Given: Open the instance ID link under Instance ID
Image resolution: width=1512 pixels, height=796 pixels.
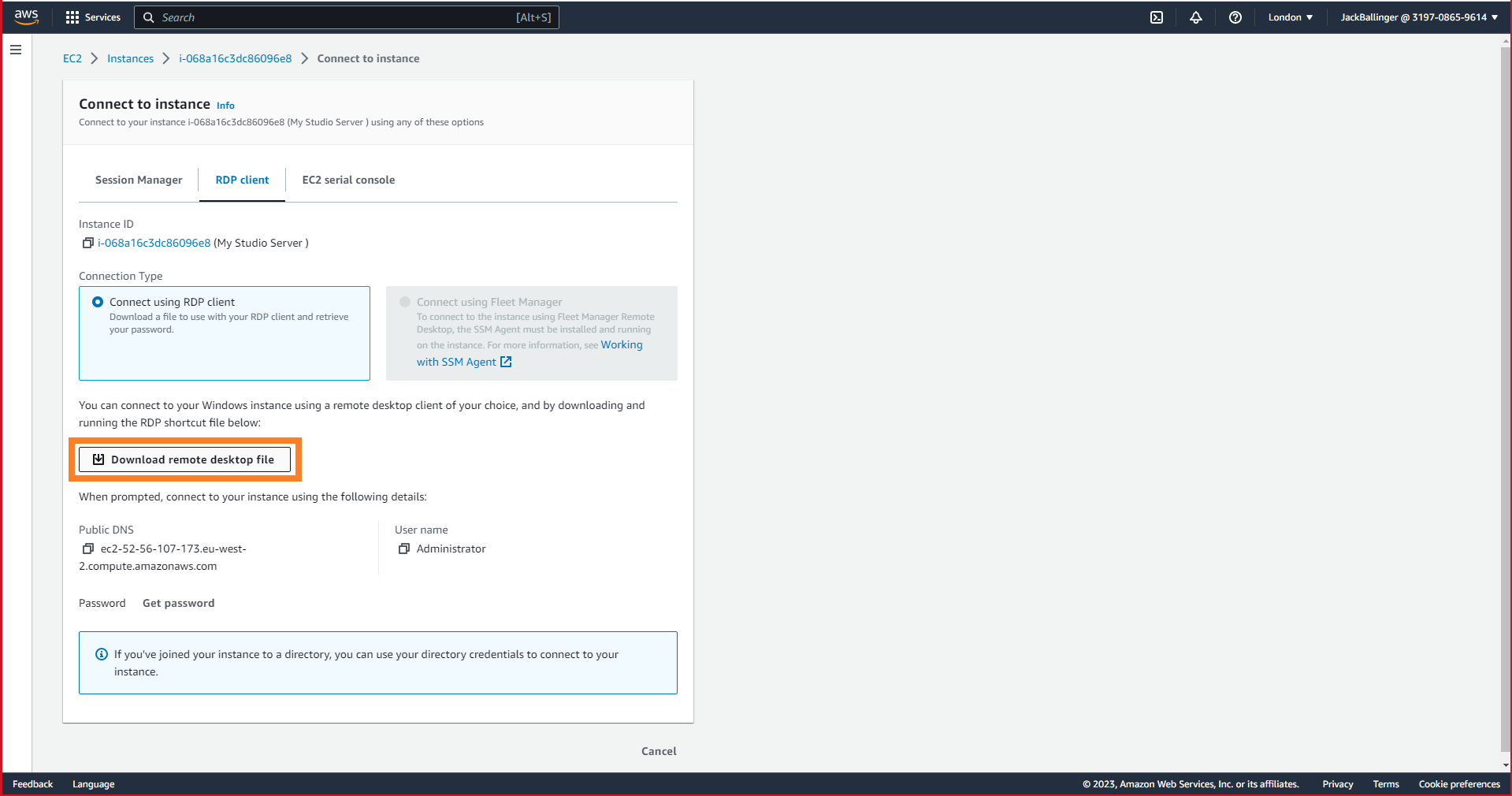Looking at the screenshot, I should pyautogui.click(x=154, y=243).
